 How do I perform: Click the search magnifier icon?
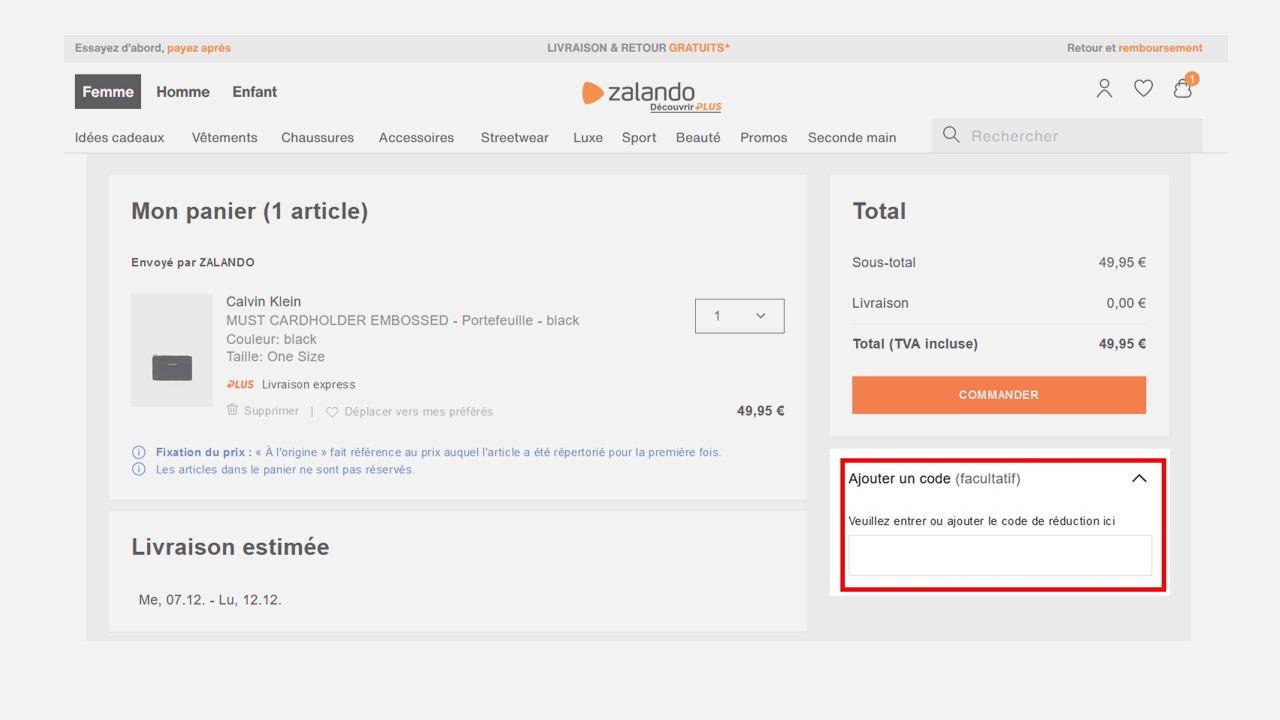click(x=951, y=135)
